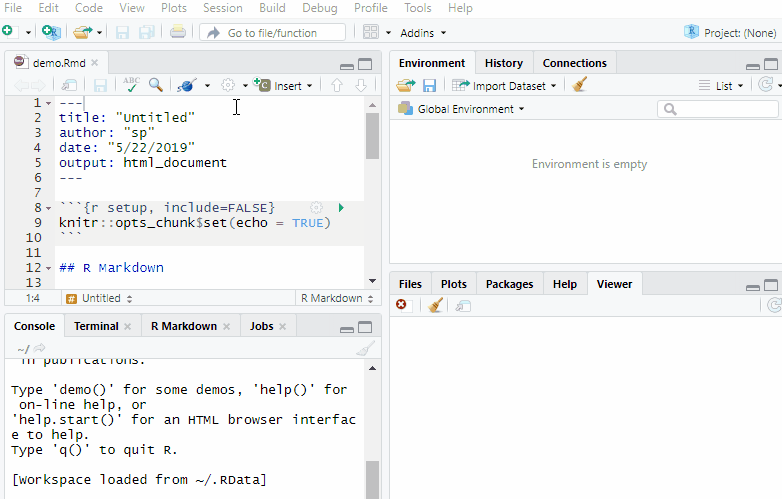Close the demo.Rmd tab
The height and width of the screenshot is (499, 782).
click(x=95, y=63)
